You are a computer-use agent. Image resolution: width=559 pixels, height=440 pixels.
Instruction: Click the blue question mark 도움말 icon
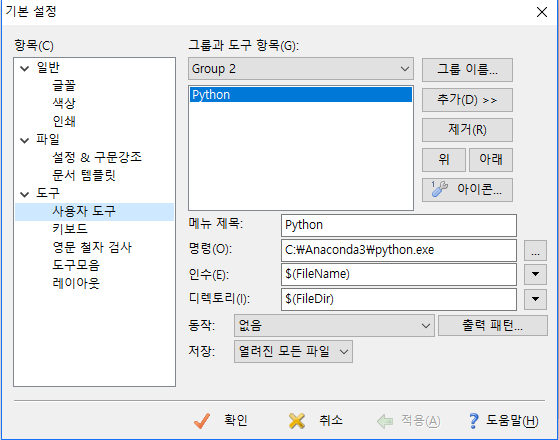click(x=473, y=421)
